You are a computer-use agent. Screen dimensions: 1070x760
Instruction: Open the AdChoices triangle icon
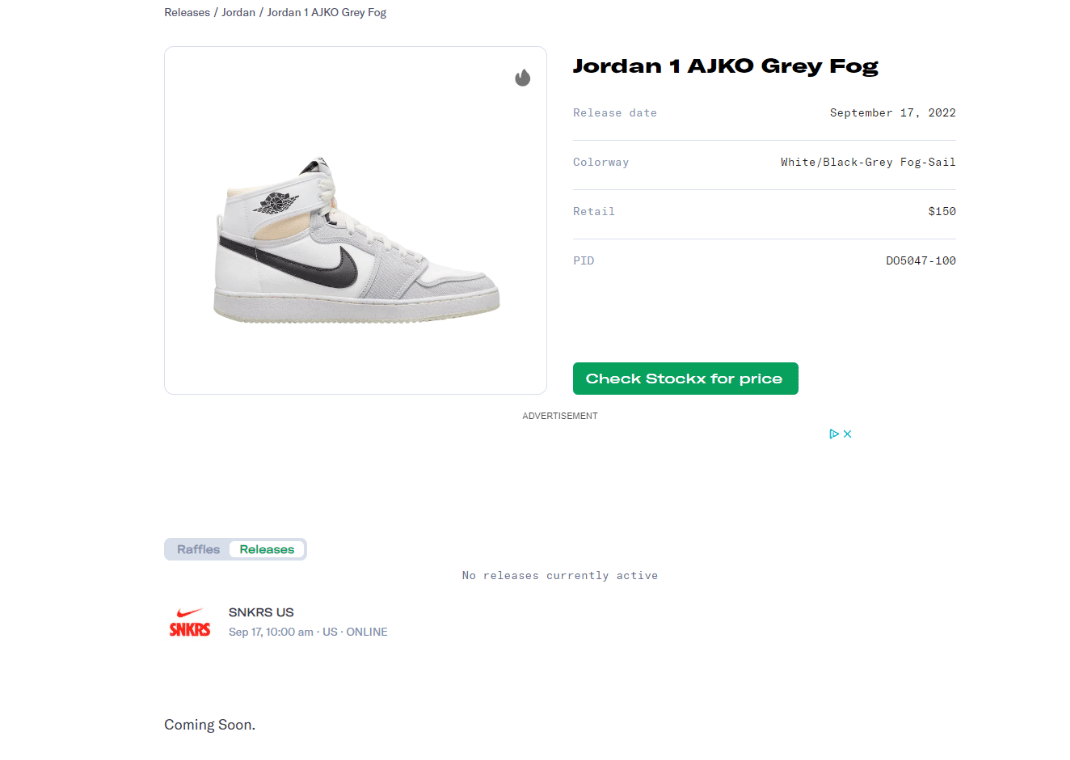click(836, 433)
